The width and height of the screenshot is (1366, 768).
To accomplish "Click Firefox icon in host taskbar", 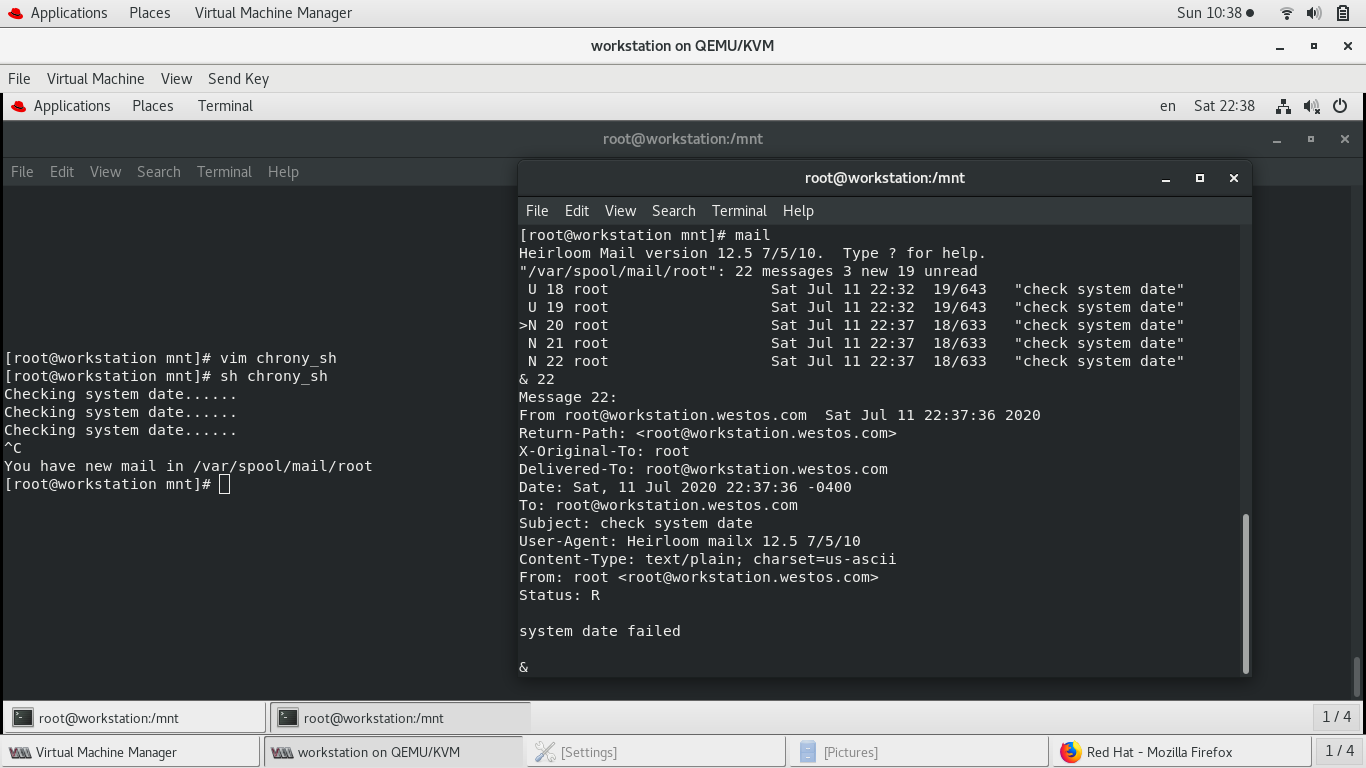I will click(x=1071, y=752).
